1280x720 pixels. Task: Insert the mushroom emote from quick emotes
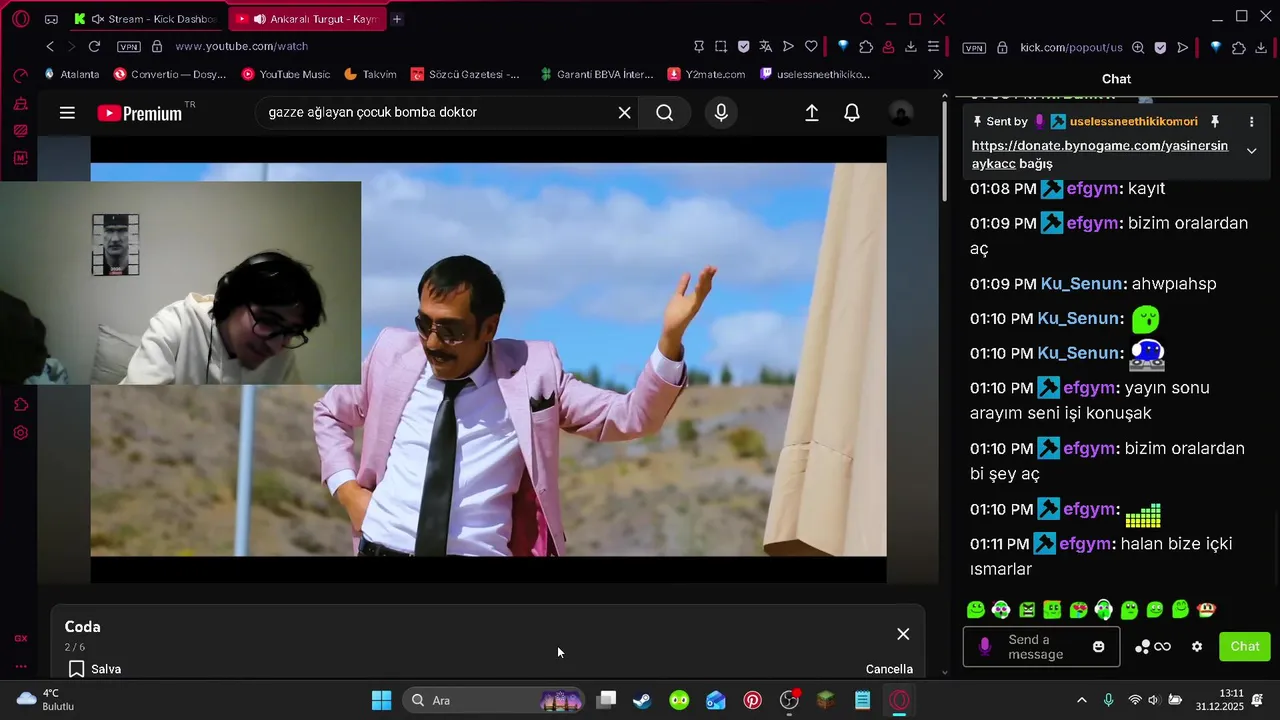click(x=1207, y=609)
